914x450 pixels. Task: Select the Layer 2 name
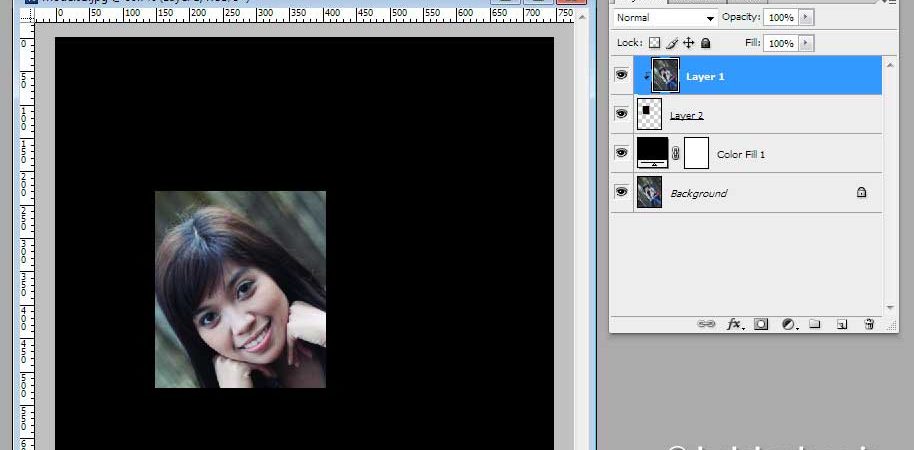click(x=687, y=115)
